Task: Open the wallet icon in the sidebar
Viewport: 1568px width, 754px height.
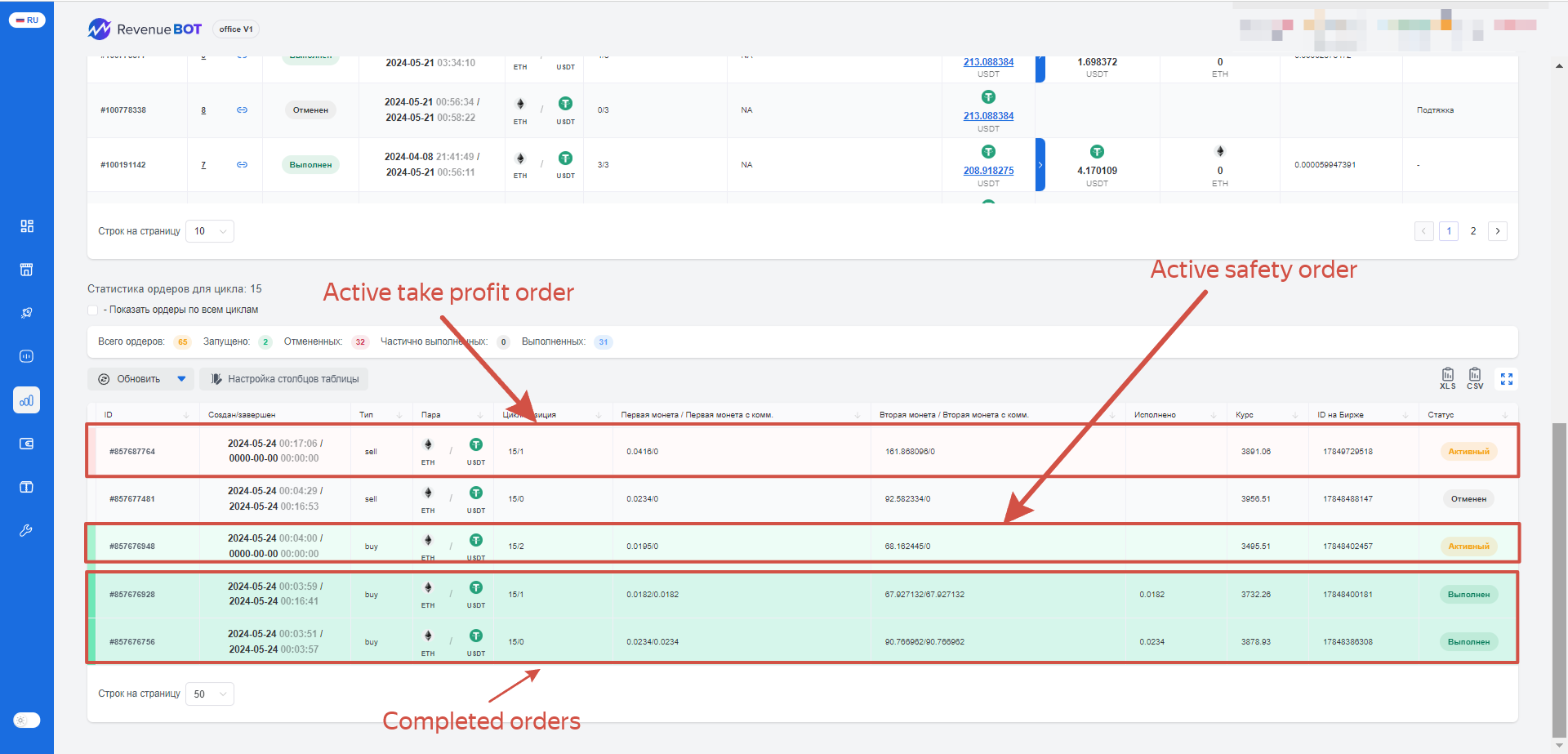Action: point(27,444)
